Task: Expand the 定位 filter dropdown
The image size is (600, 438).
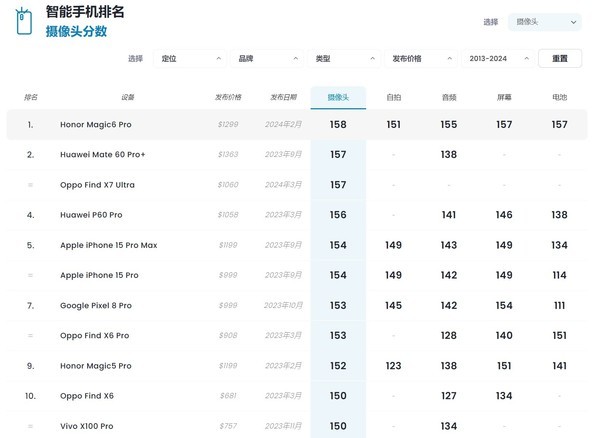Action: (190, 59)
